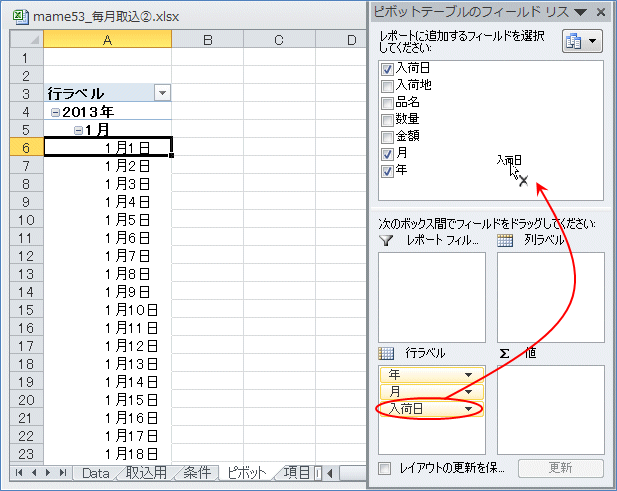Collapse the 1月 group
617x491 pixels.
pyautogui.click(x=78, y=130)
